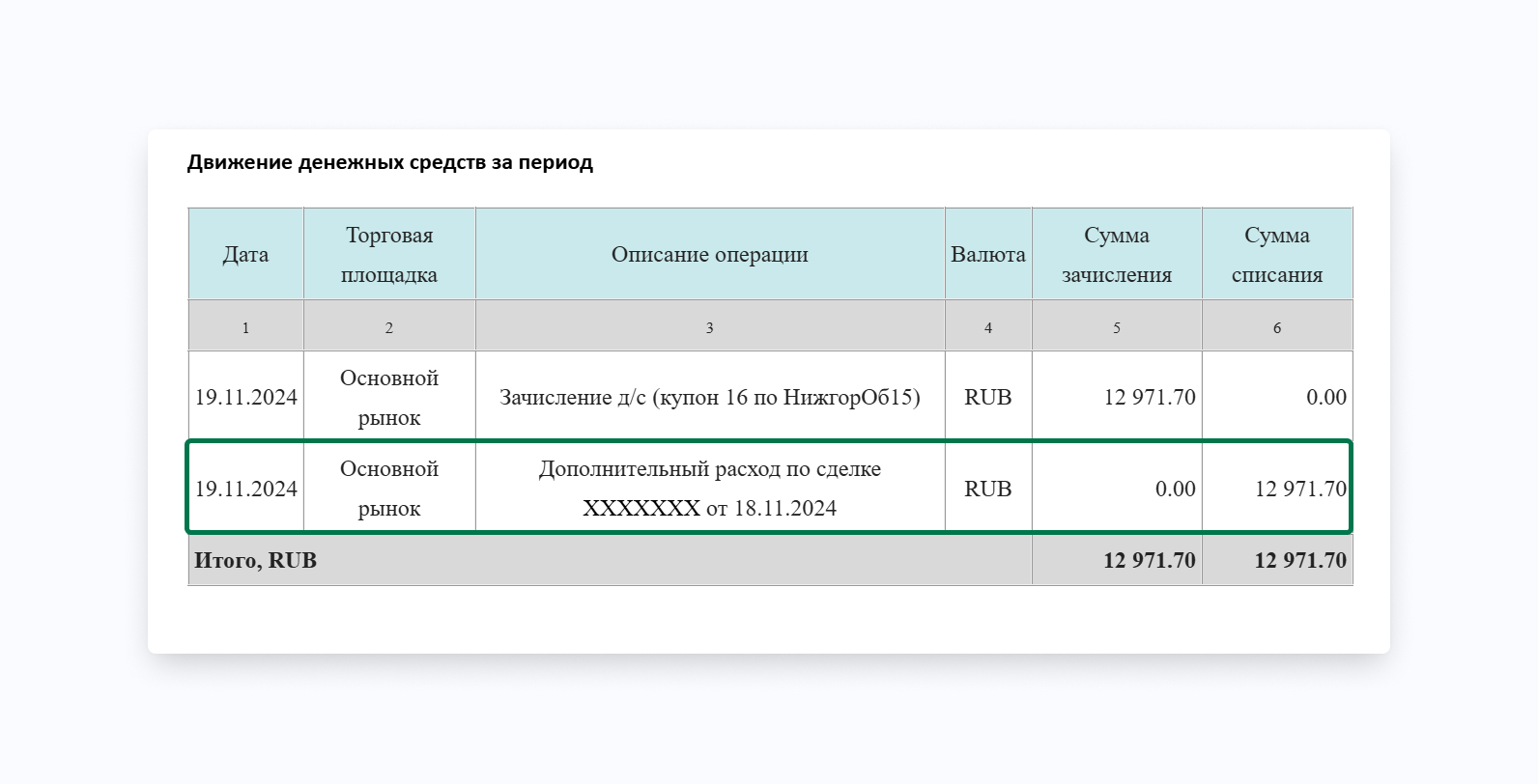
Task: Click column number 2 cell
Action: (389, 326)
